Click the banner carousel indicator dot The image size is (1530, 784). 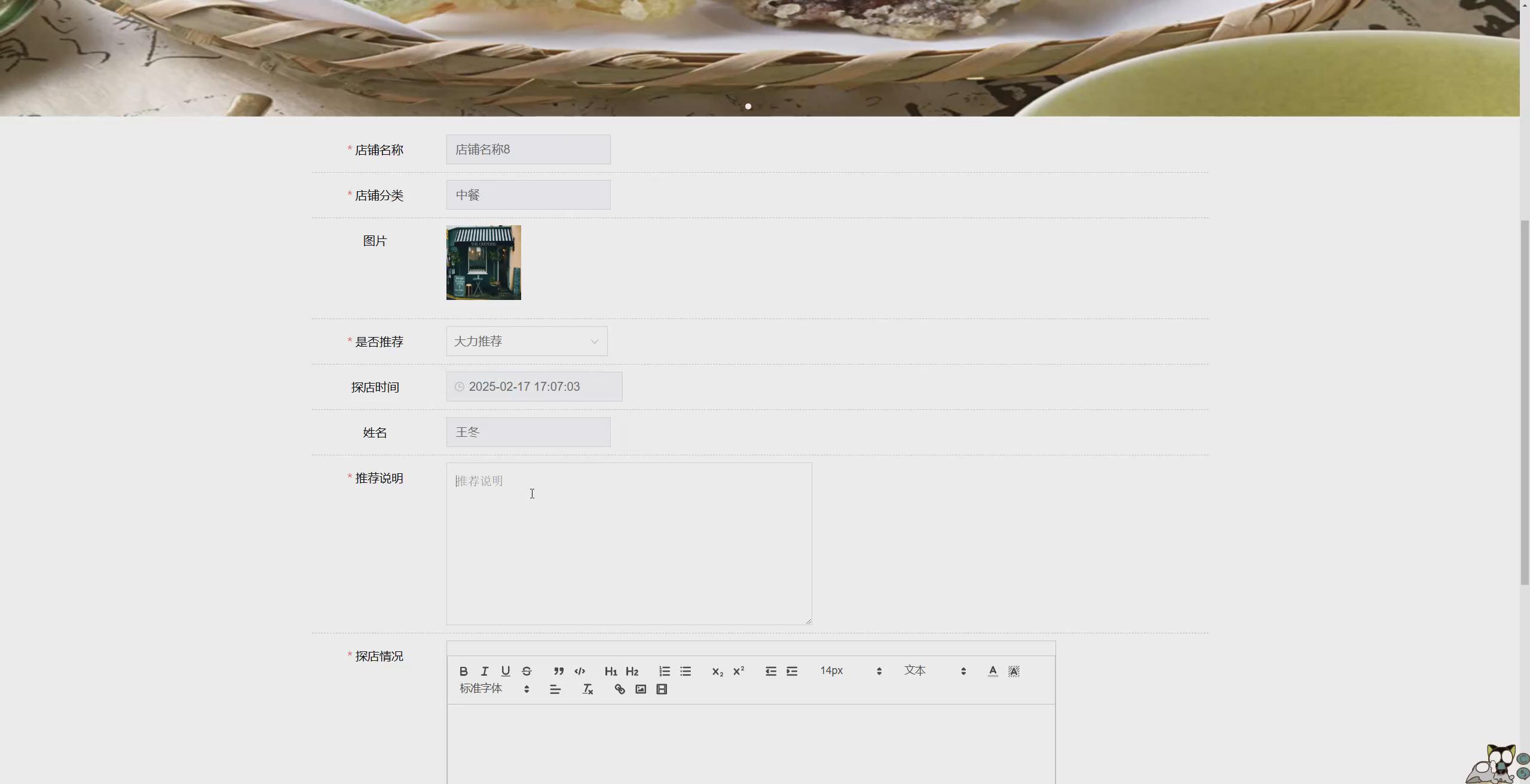coord(748,106)
